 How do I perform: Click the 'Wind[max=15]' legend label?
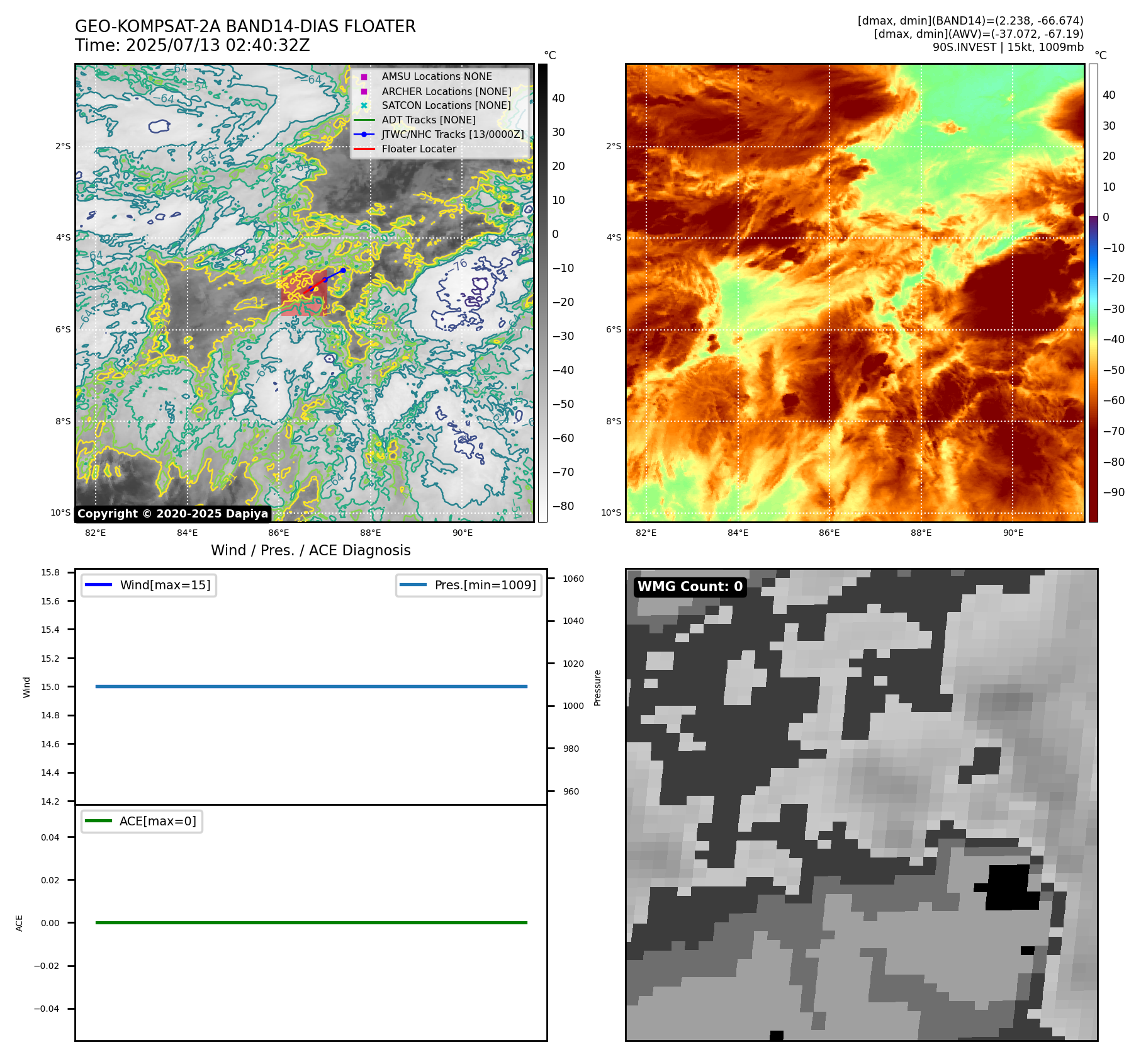(x=166, y=585)
